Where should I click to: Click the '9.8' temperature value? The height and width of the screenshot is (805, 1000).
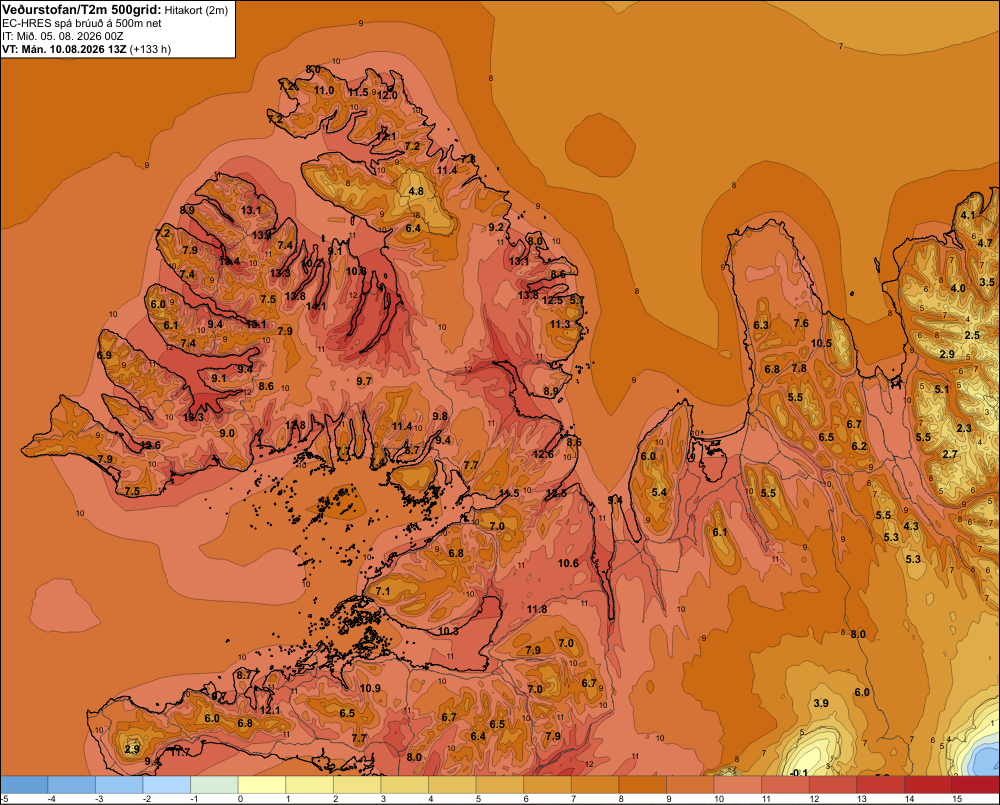440,416
